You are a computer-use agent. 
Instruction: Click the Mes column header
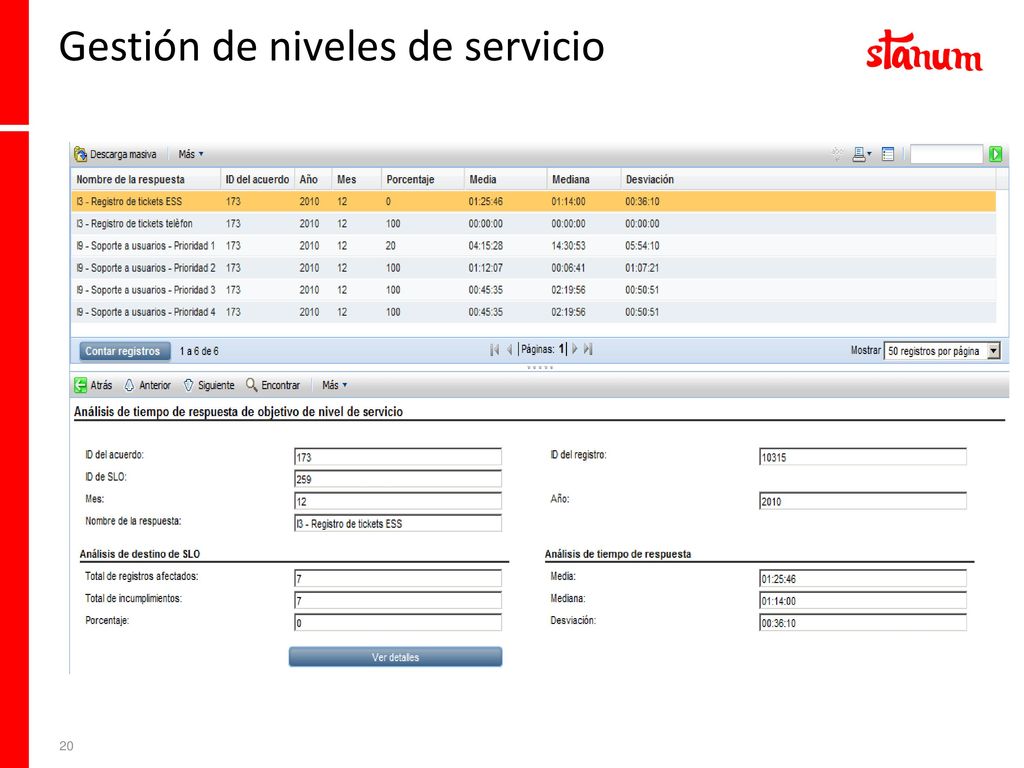(x=356, y=179)
